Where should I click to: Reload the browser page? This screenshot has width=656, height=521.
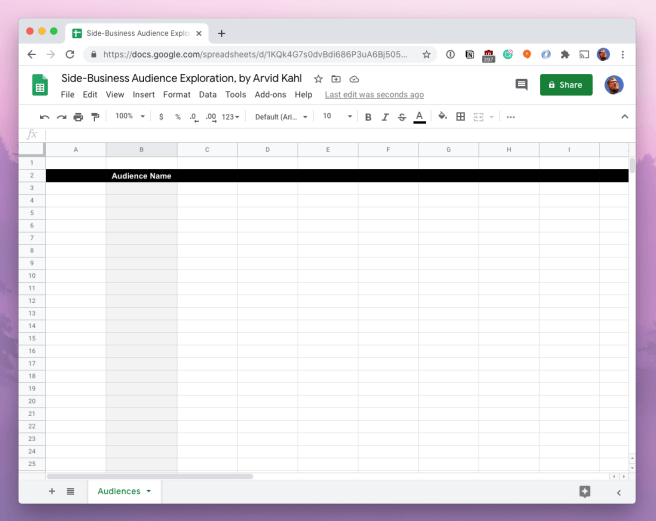(x=69, y=54)
